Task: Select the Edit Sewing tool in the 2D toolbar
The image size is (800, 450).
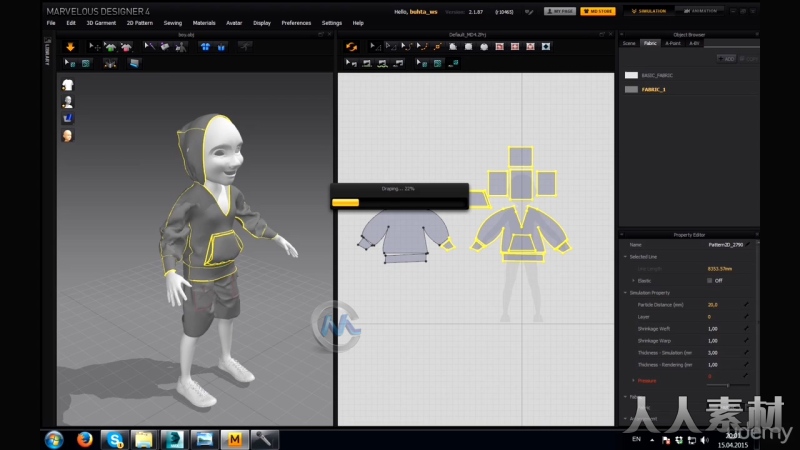Action: (351, 63)
